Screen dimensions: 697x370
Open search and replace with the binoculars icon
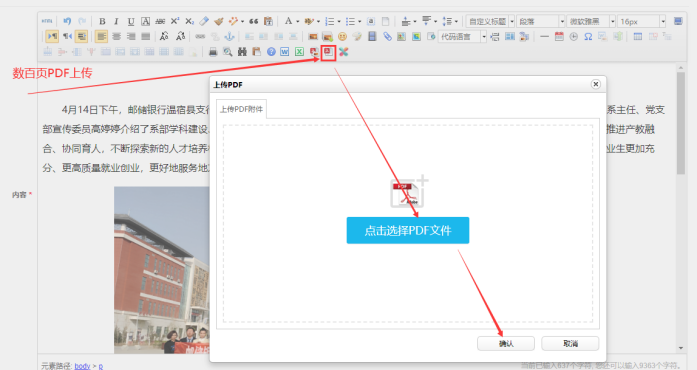242,52
